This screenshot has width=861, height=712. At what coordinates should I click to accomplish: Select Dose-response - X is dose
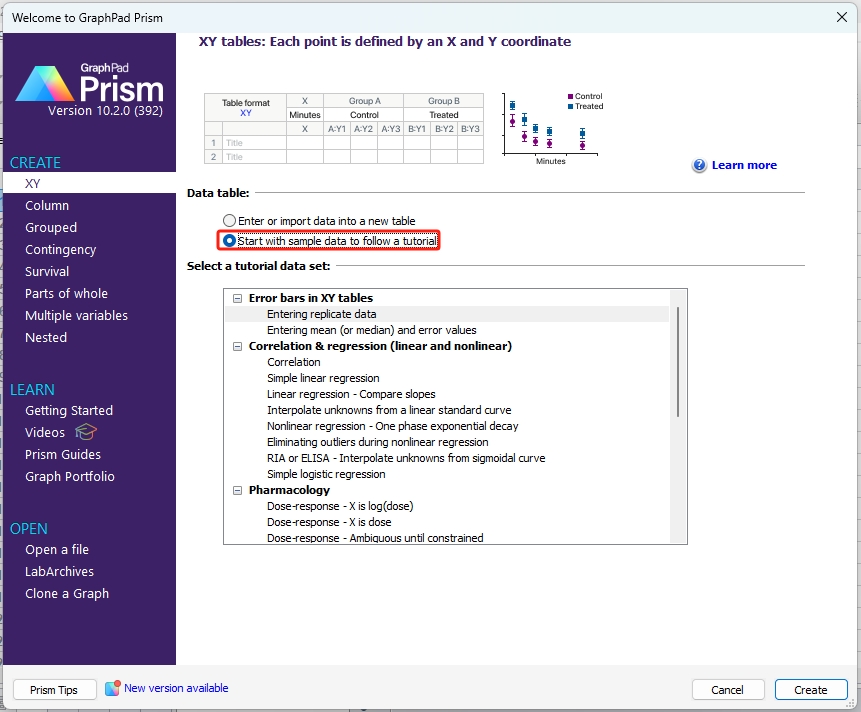[329, 522]
